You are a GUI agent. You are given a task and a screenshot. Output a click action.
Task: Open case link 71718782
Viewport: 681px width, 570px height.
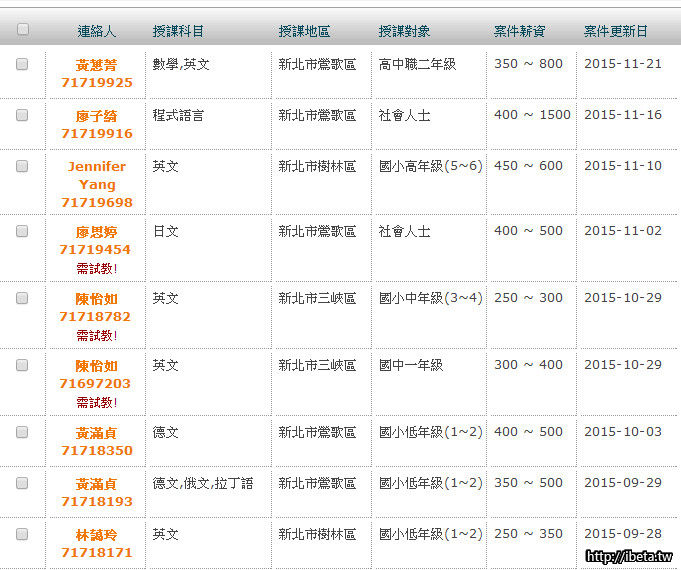[96, 316]
